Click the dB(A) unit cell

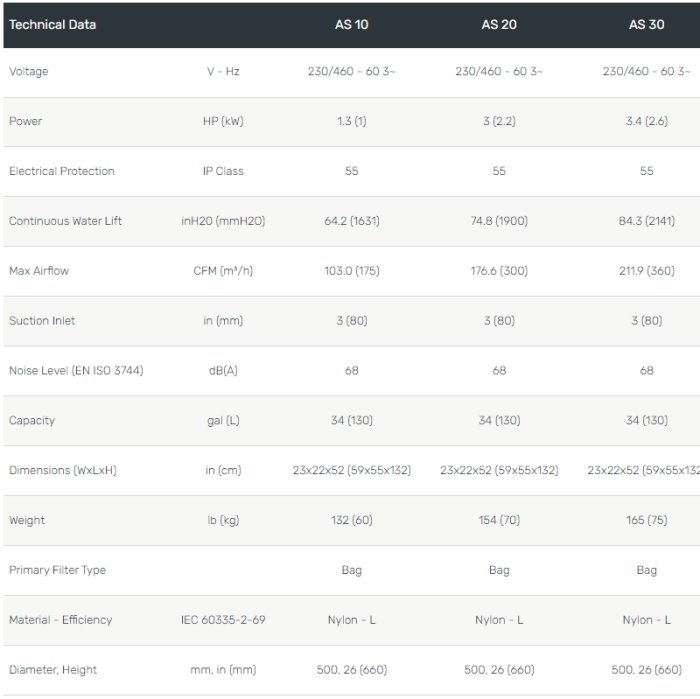point(223,371)
